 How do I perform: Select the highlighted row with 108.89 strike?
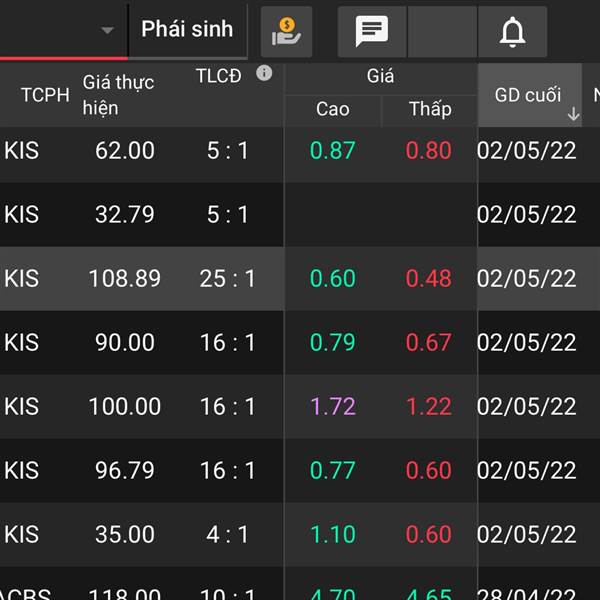point(125,279)
